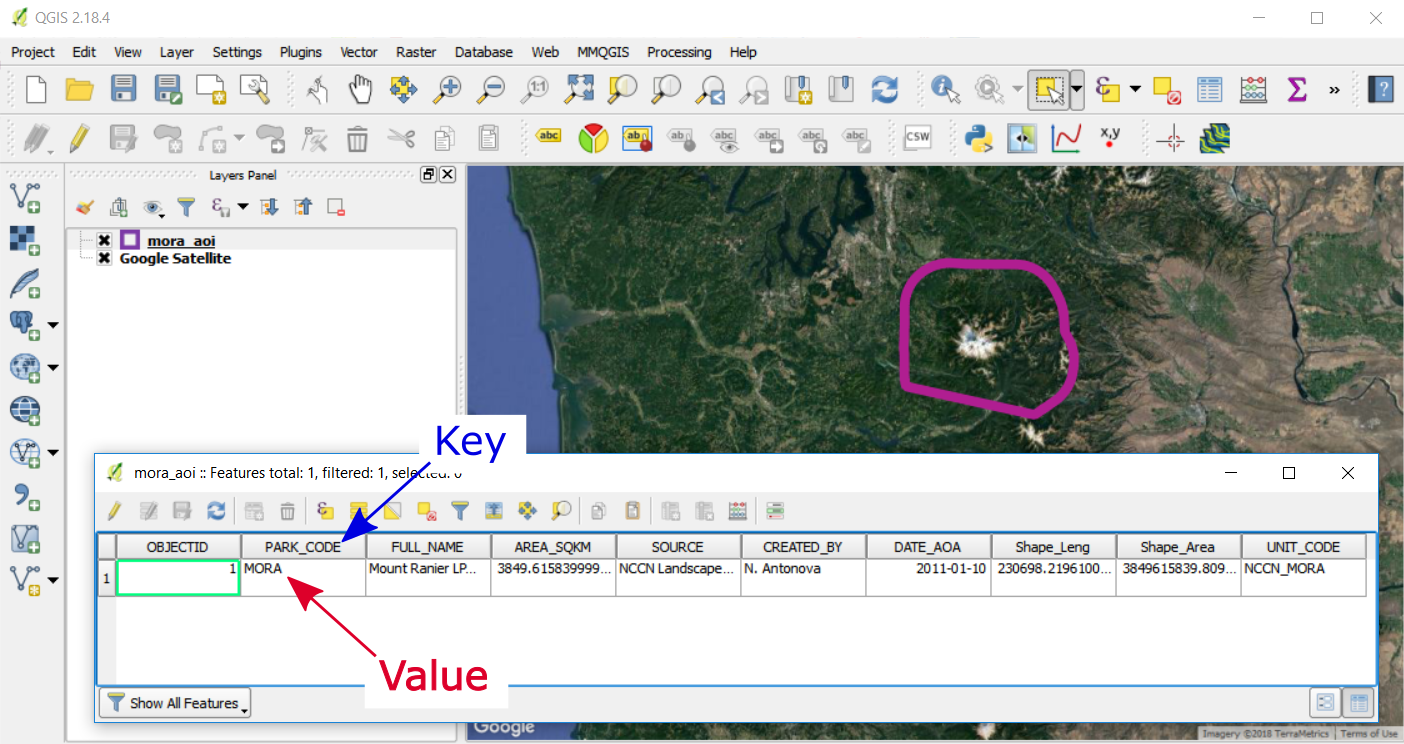Open the MMQGIS menu
The width and height of the screenshot is (1404, 744).
pos(603,52)
